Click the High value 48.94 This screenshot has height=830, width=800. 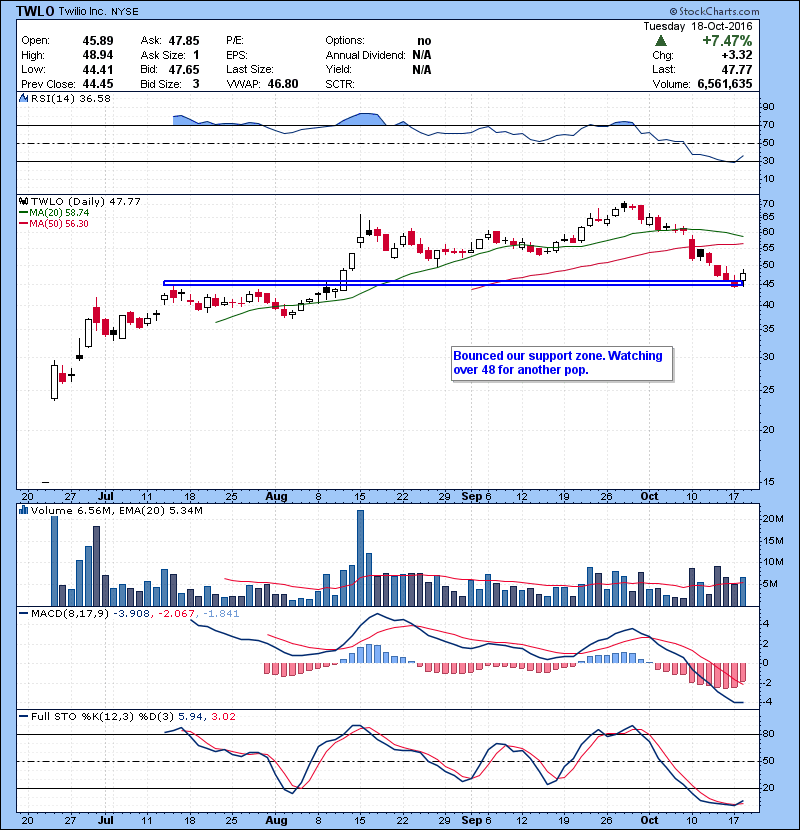point(98,55)
